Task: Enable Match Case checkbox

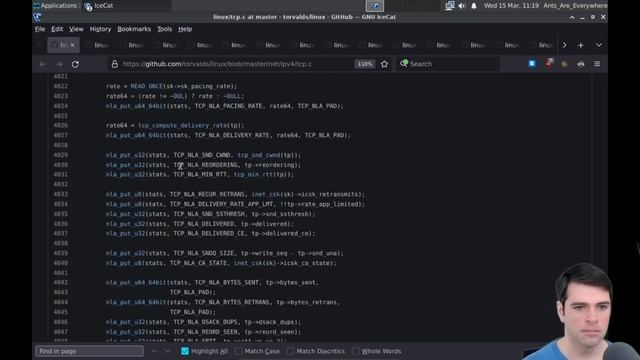Action: (238, 351)
